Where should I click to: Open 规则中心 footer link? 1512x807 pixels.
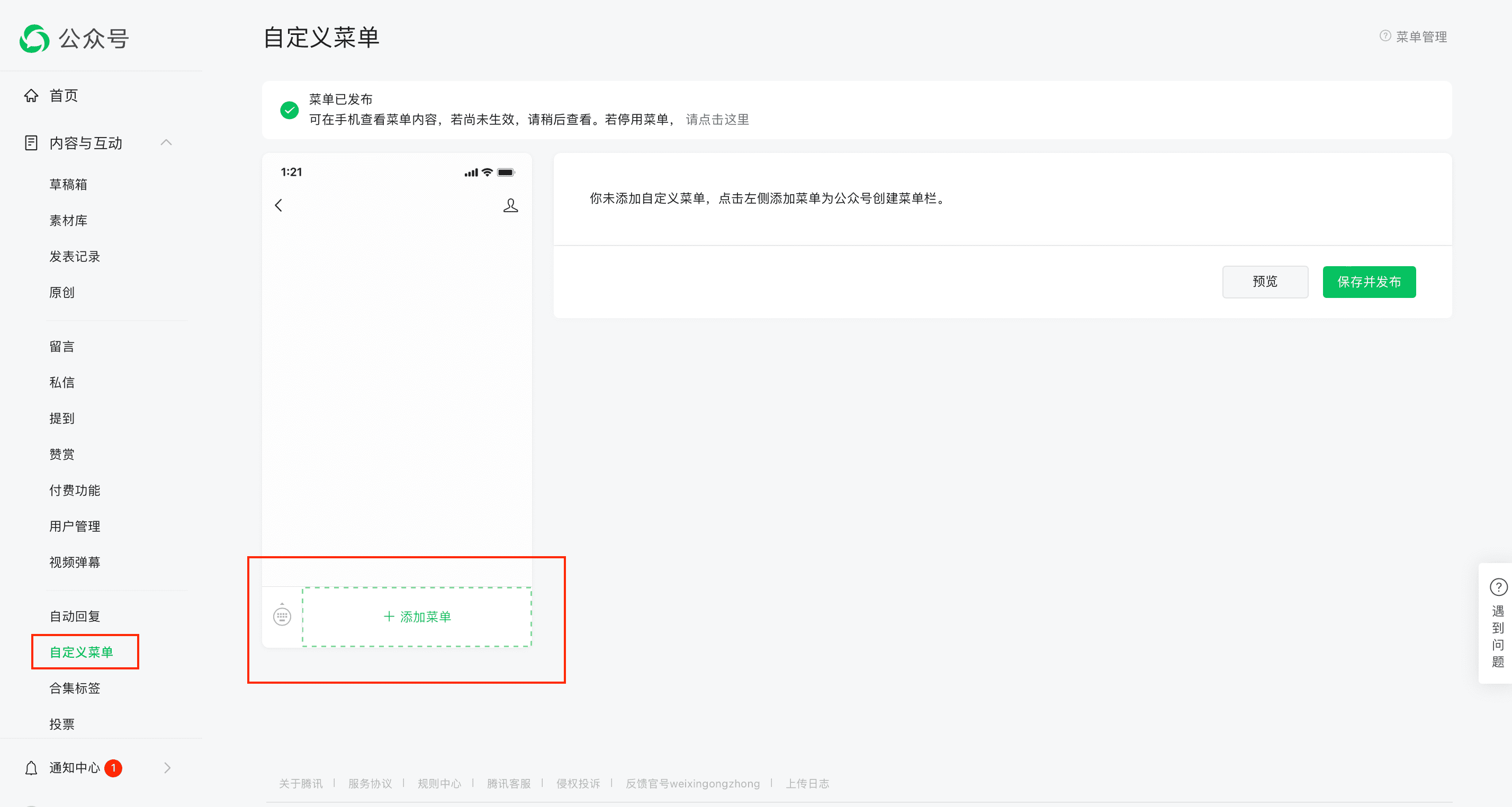pos(439,784)
